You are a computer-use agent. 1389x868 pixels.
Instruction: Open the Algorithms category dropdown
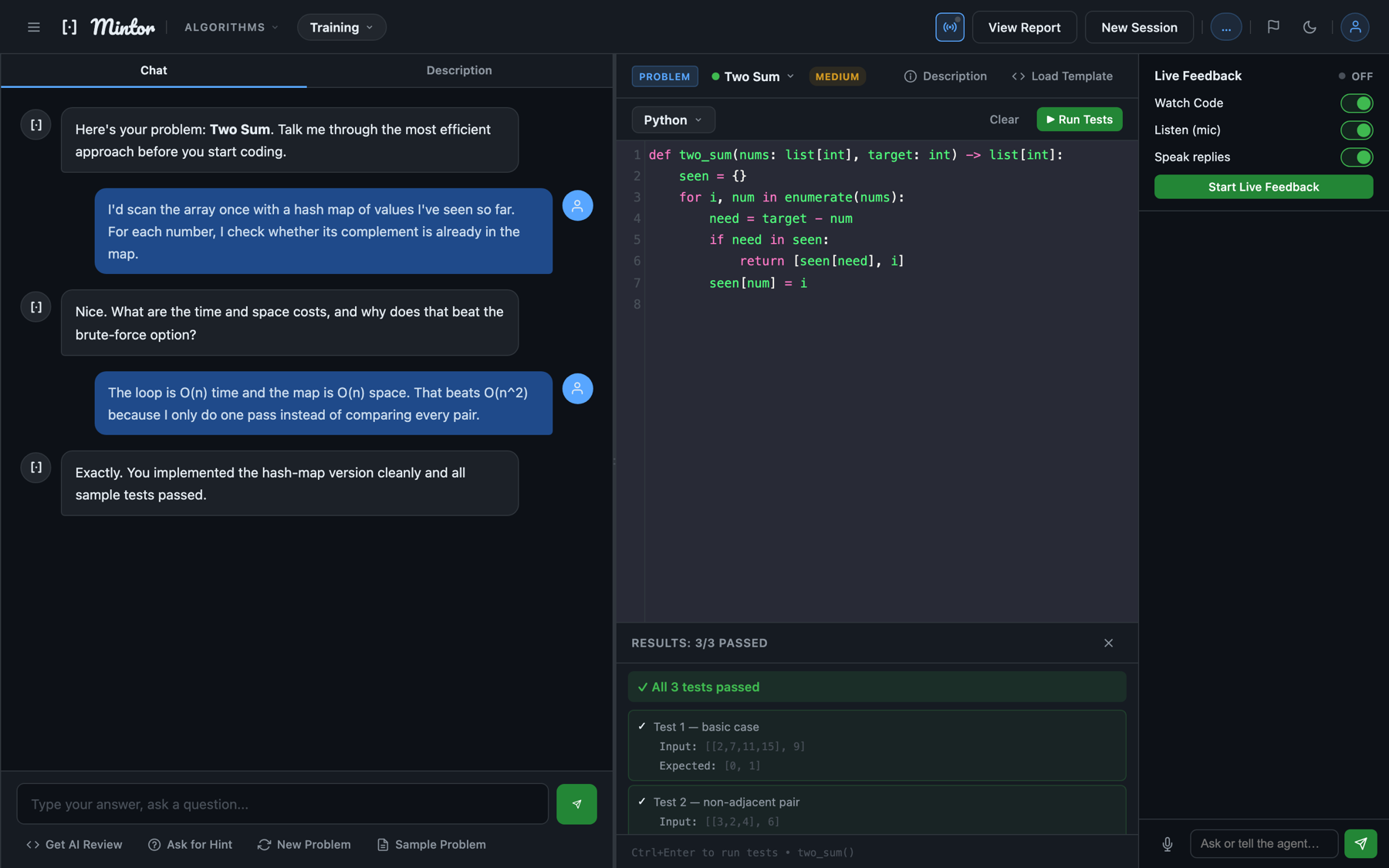[x=231, y=27]
